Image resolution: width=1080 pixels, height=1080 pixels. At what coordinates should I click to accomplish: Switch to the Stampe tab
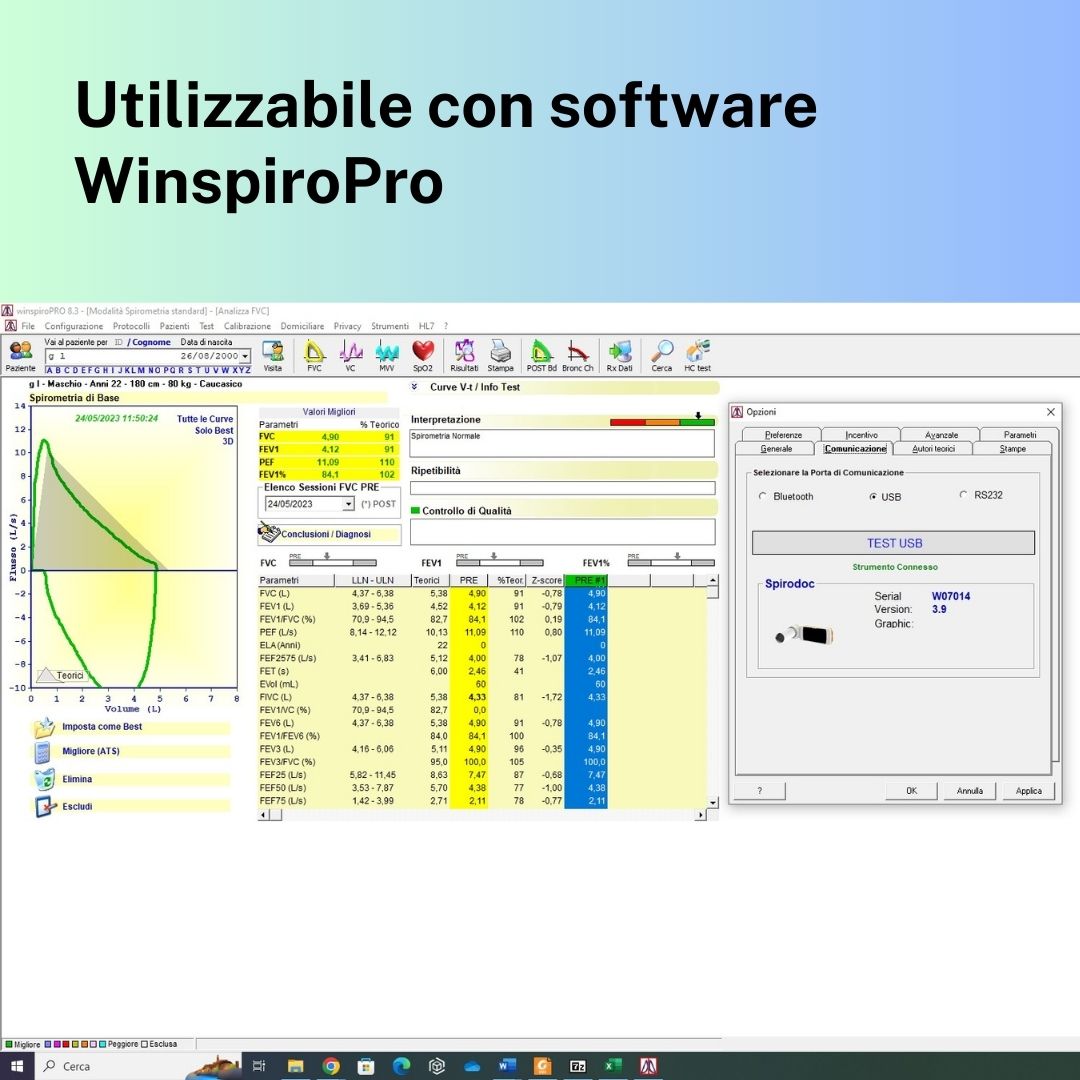pos(1012,448)
